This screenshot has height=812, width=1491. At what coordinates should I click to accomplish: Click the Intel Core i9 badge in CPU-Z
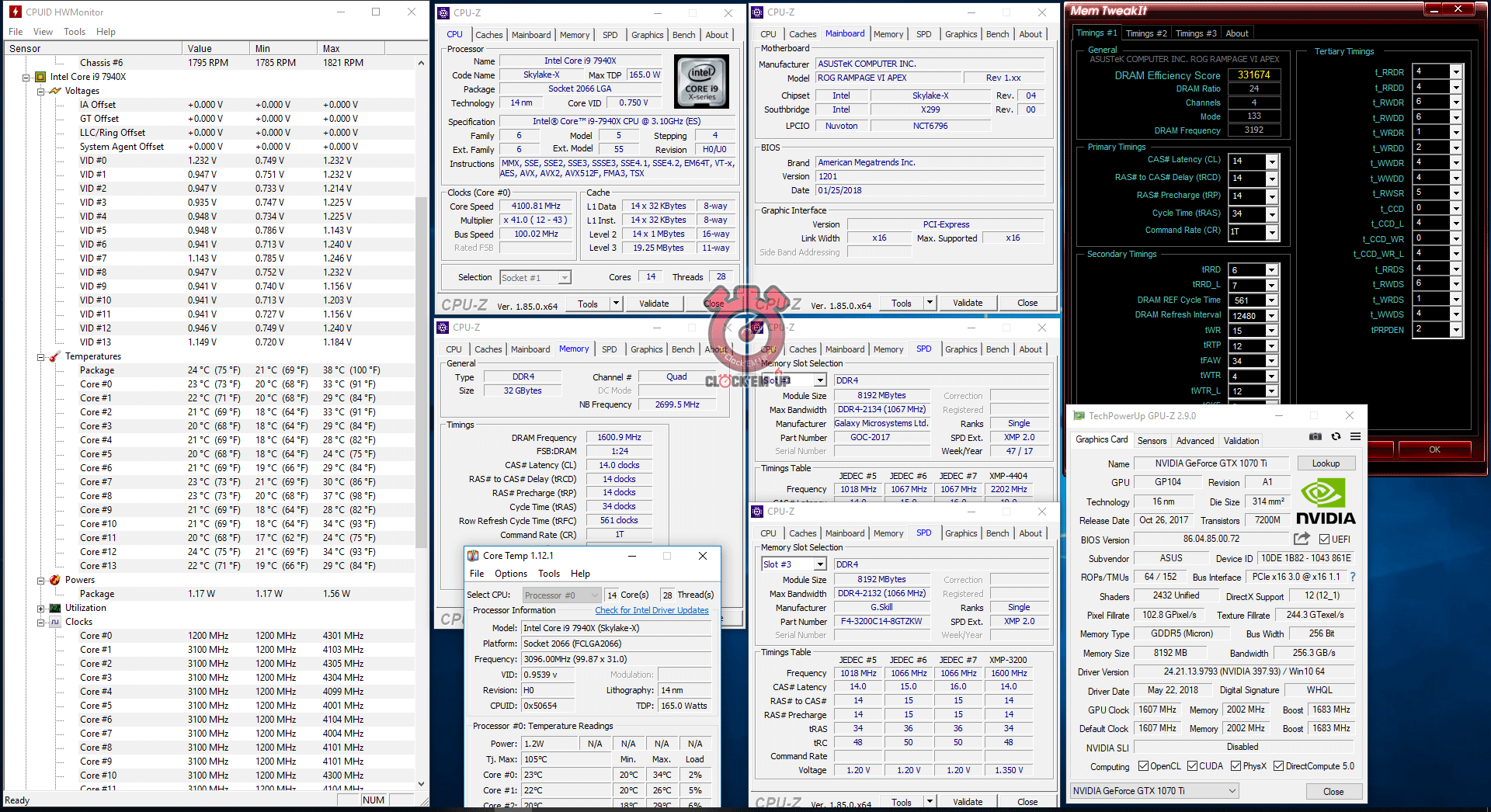tap(701, 82)
